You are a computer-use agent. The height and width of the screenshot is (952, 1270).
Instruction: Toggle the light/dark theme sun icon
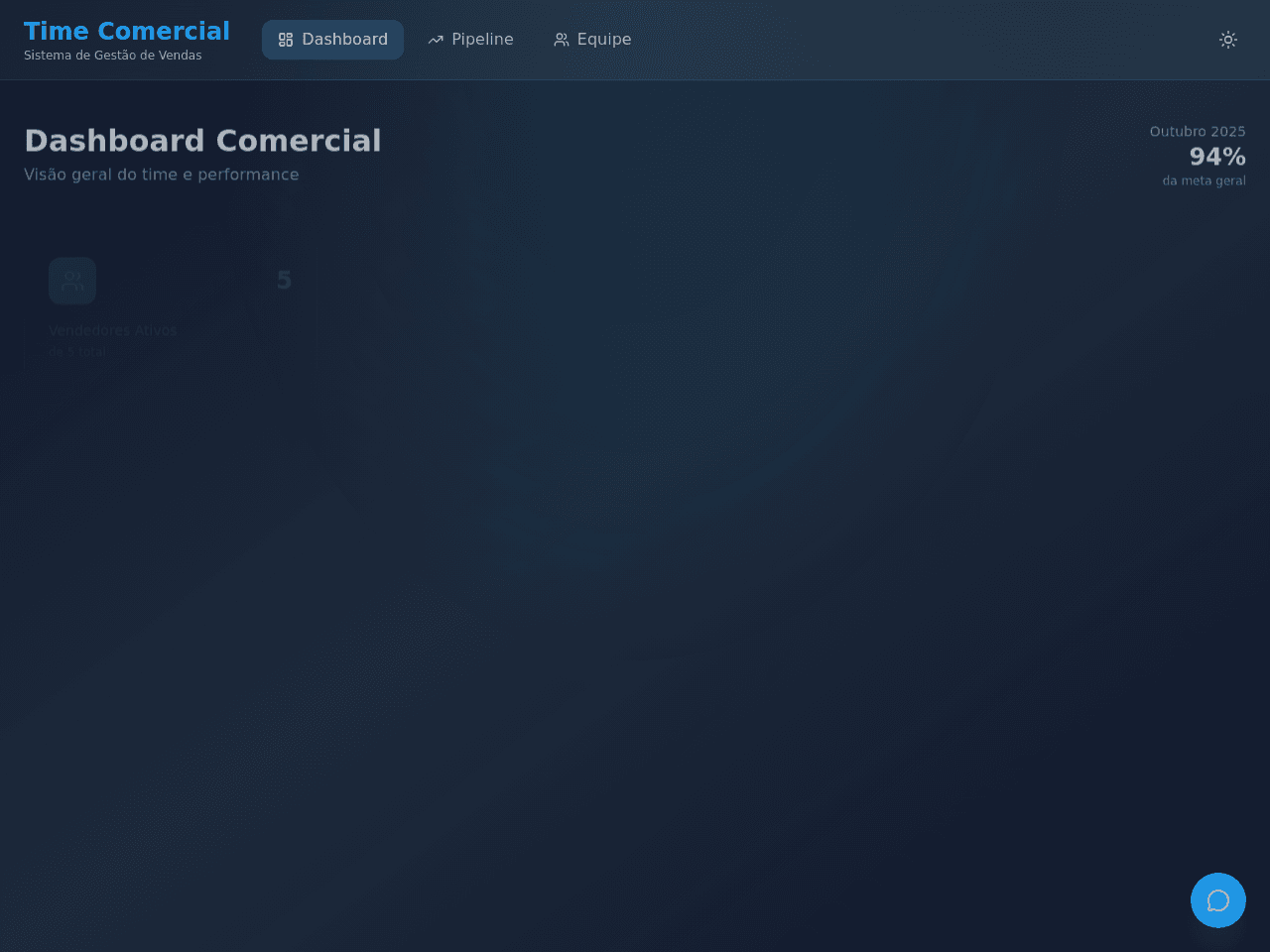(x=1228, y=40)
